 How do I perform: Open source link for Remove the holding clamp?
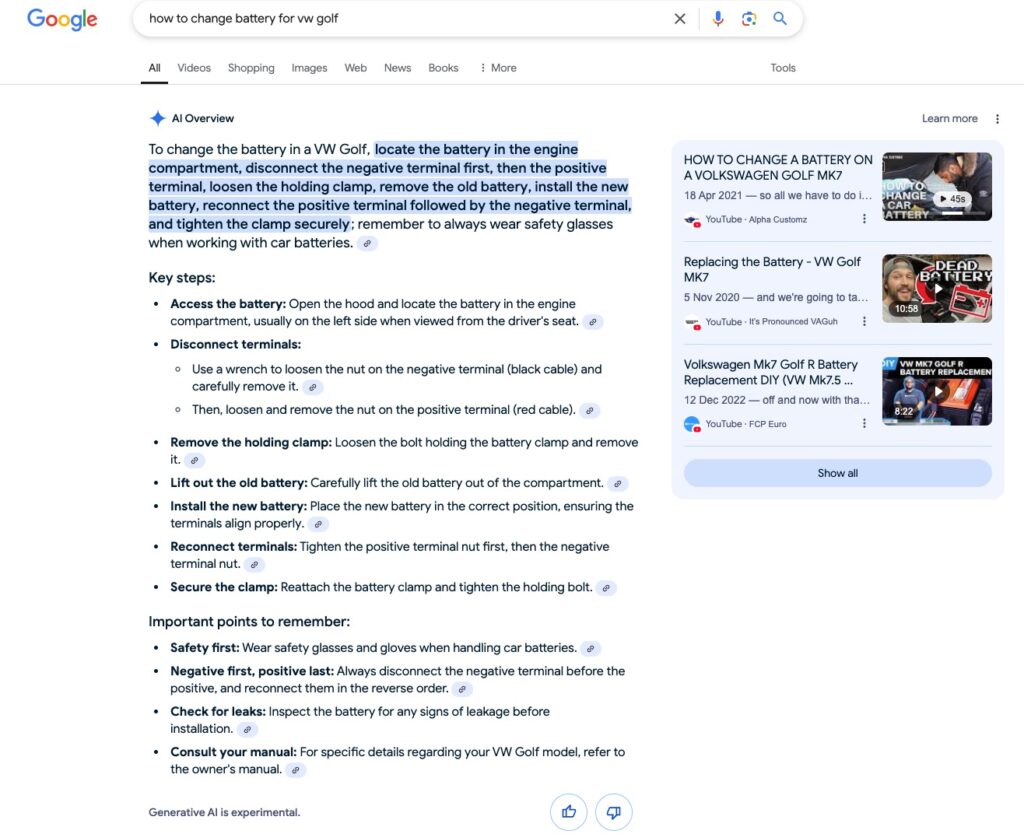(x=194, y=460)
